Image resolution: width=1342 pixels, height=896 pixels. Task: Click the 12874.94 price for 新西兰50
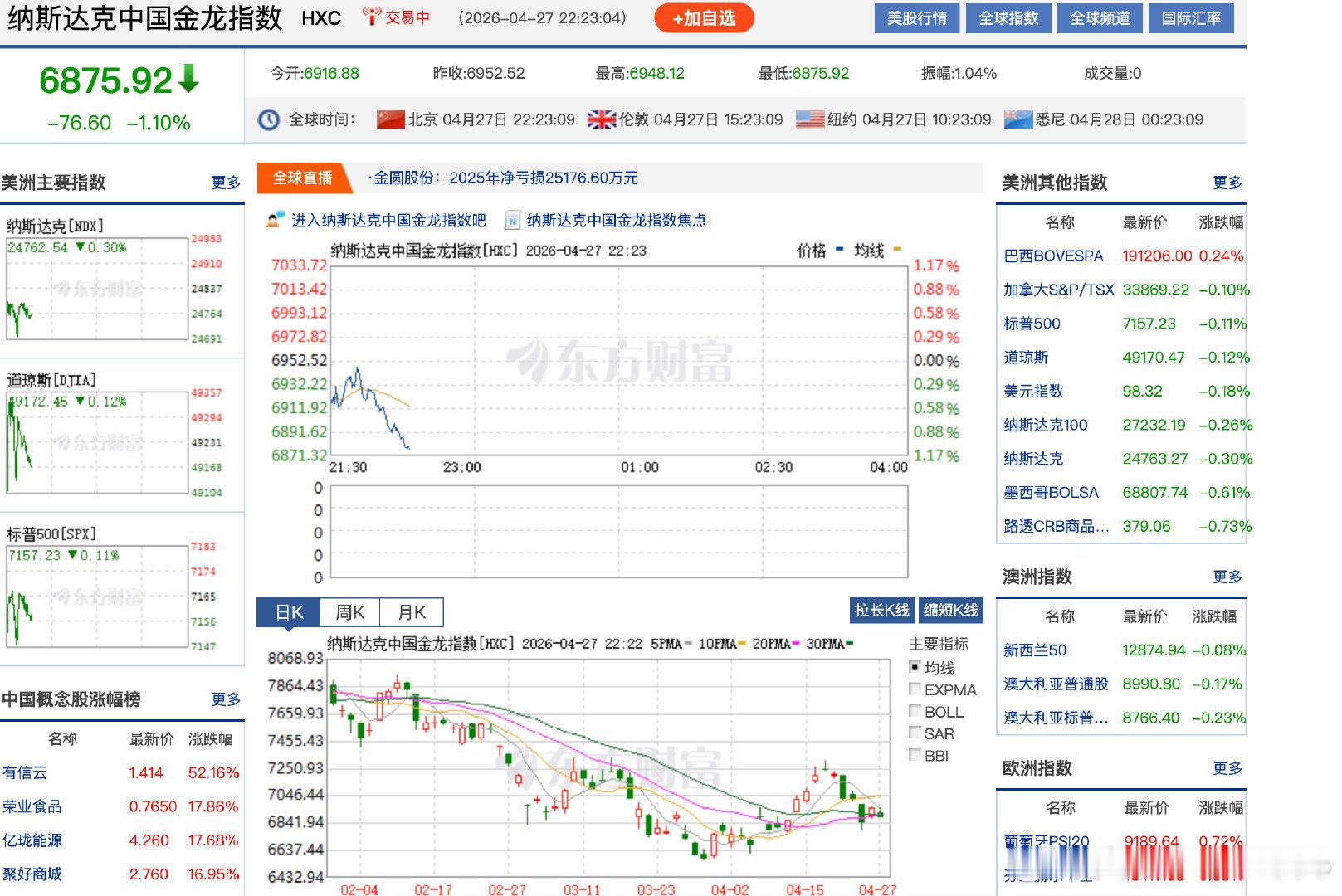point(1154,650)
